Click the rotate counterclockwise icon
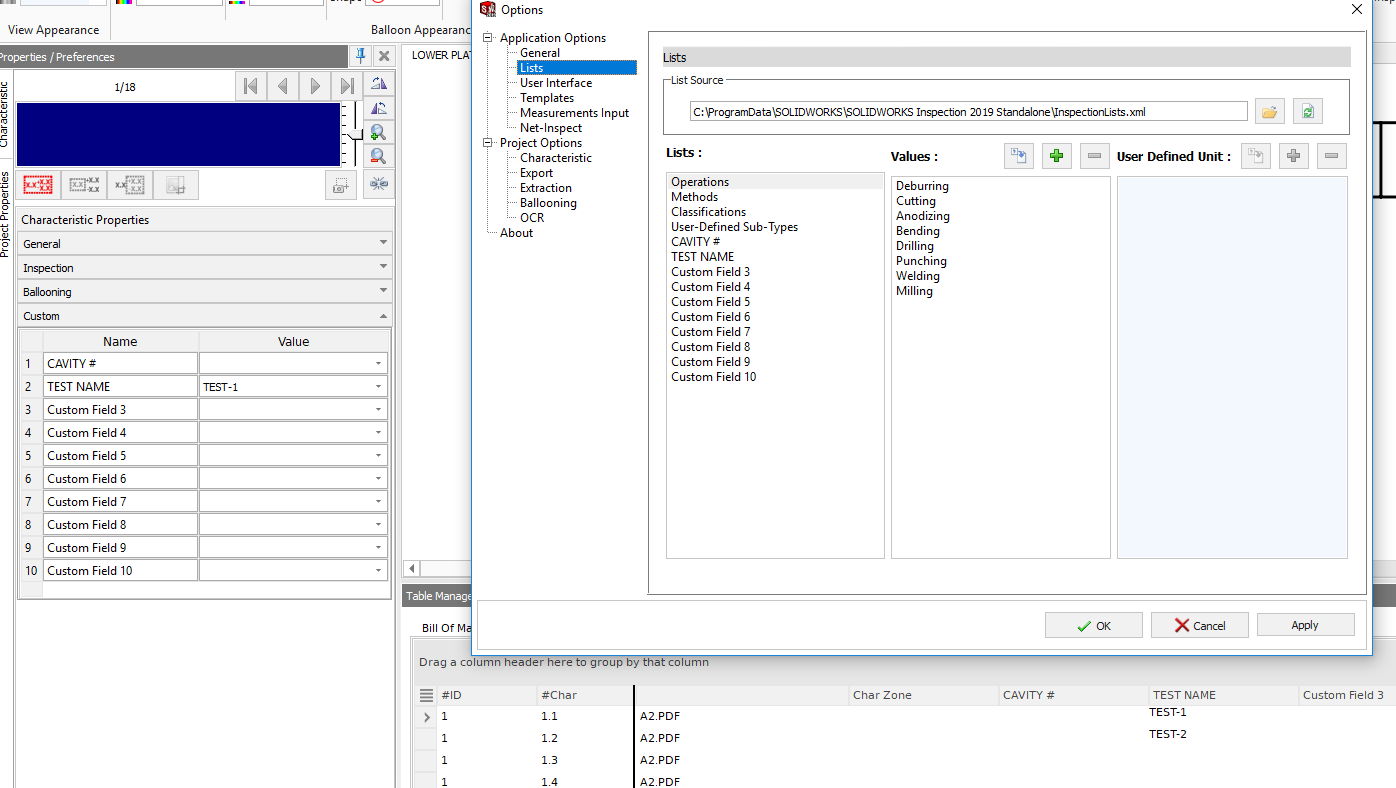1396x788 pixels. pyautogui.click(x=379, y=107)
